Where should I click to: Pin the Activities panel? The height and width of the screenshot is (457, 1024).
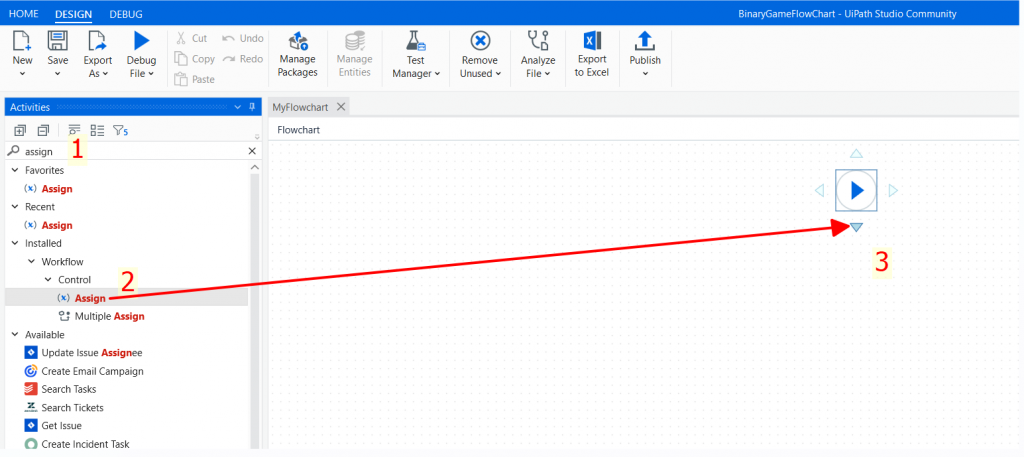pos(252,107)
